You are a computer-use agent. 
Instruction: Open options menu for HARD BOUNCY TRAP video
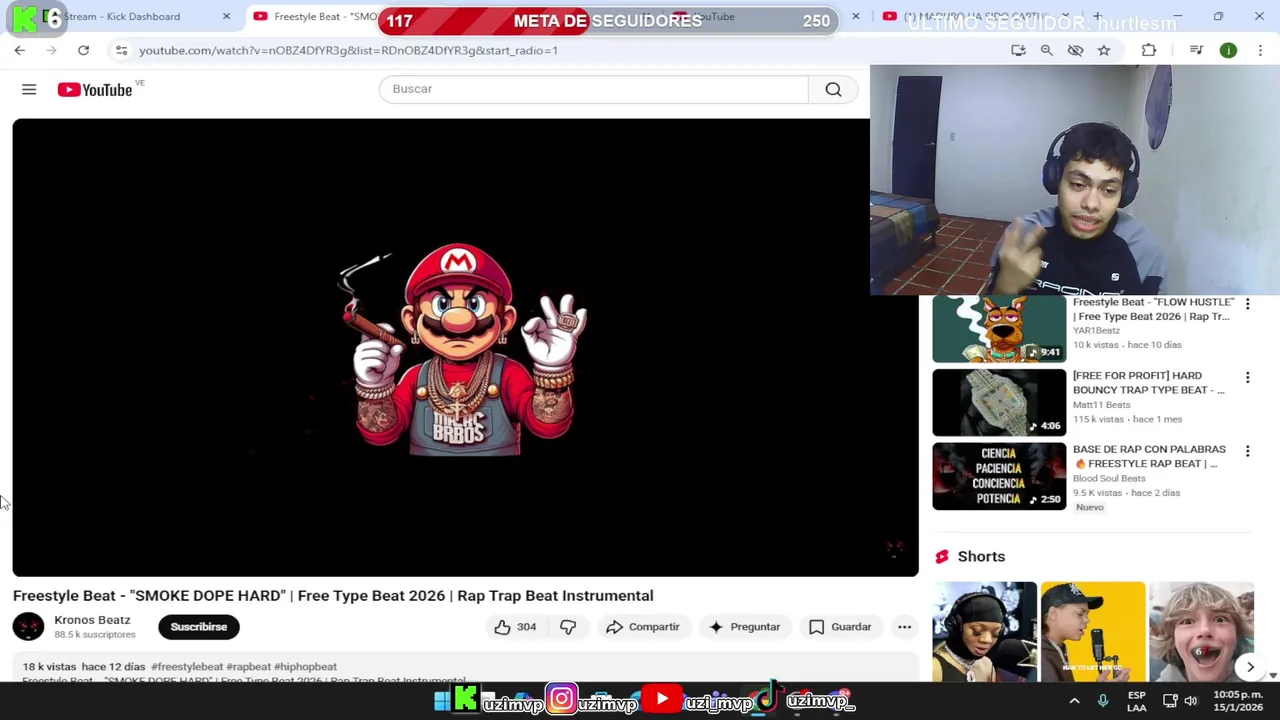pos(1247,378)
